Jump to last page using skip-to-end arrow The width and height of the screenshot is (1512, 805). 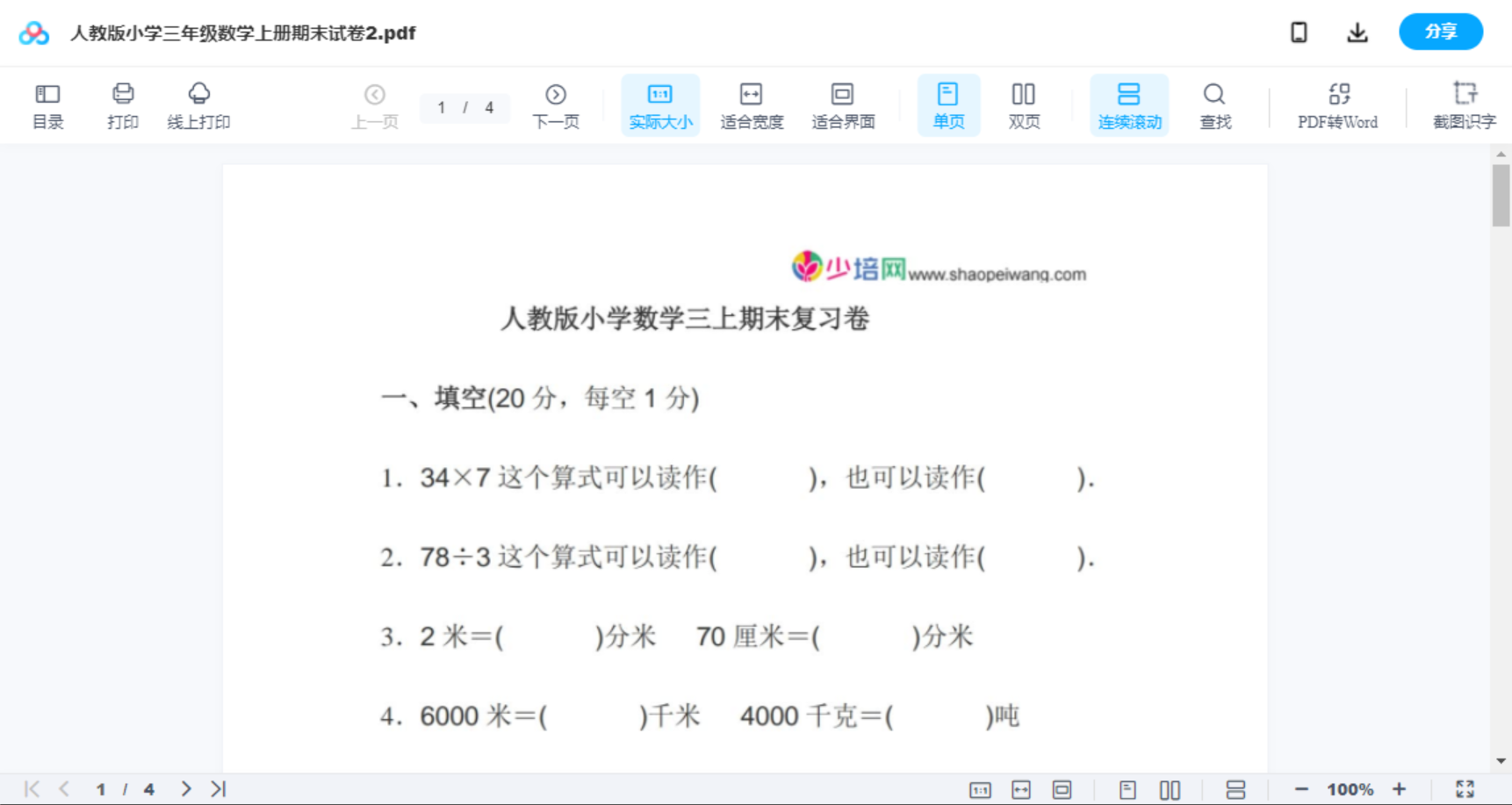216,788
